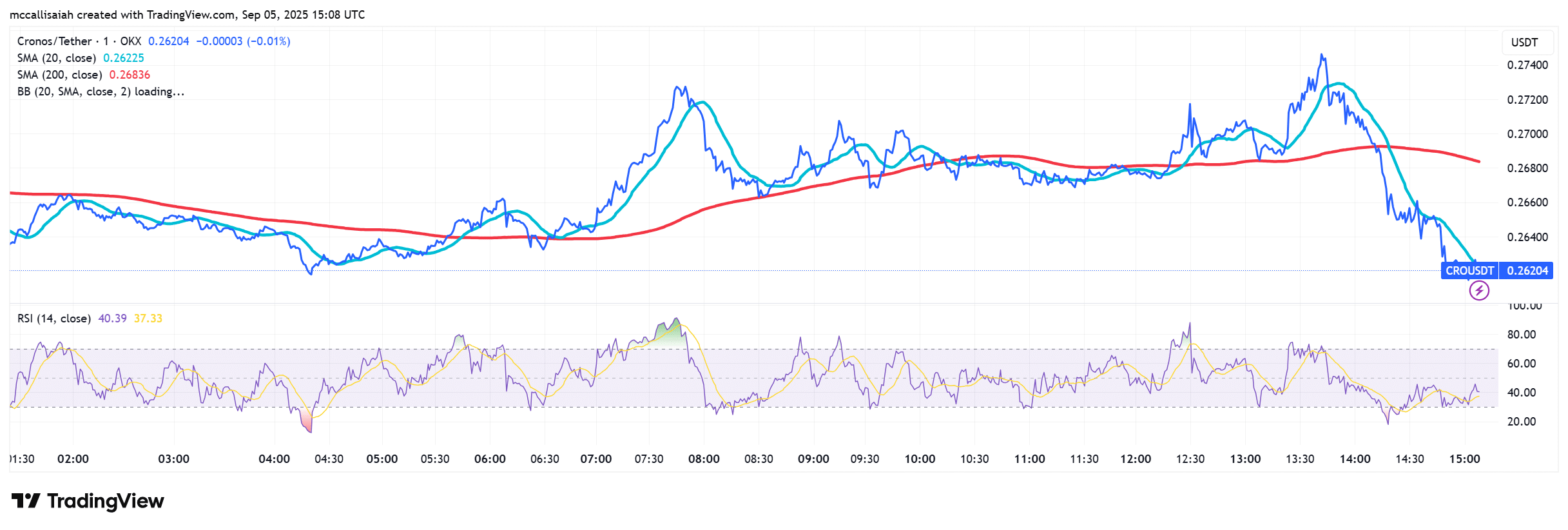
Task: Select the RSI (14, close) indicator legend
Action: point(54,319)
